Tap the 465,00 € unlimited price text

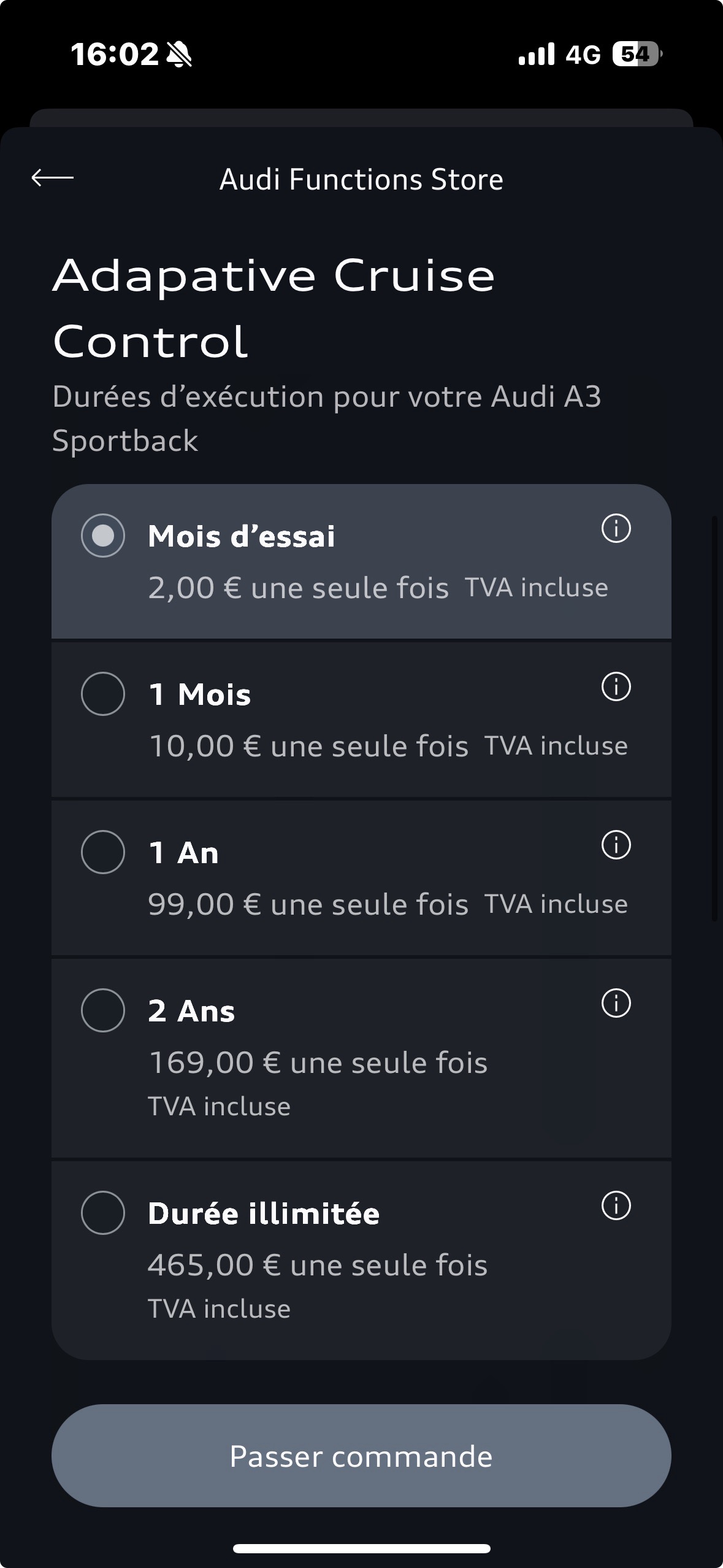point(318,1265)
